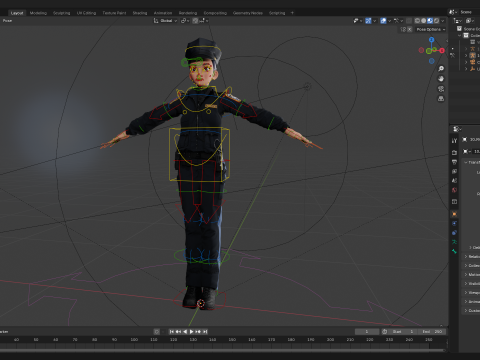
Task: Open the viewport shading options dropdown
Action: click(x=443, y=21)
